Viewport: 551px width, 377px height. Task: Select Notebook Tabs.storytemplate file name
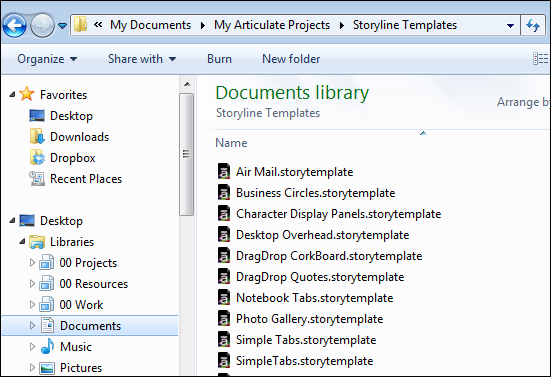click(x=315, y=298)
